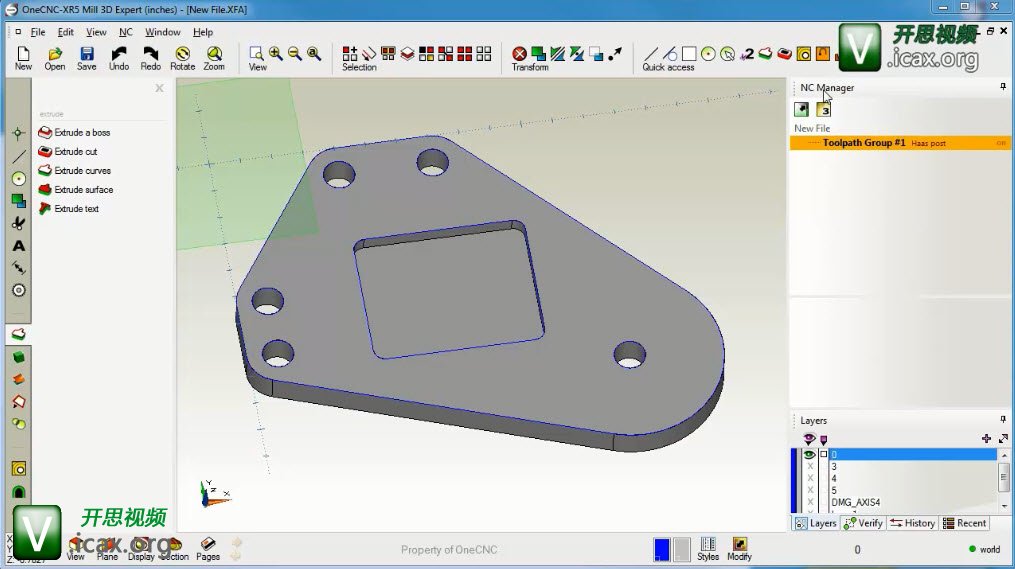Open the NC menu
This screenshot has width=1015, height=569.
pos(125,32)
